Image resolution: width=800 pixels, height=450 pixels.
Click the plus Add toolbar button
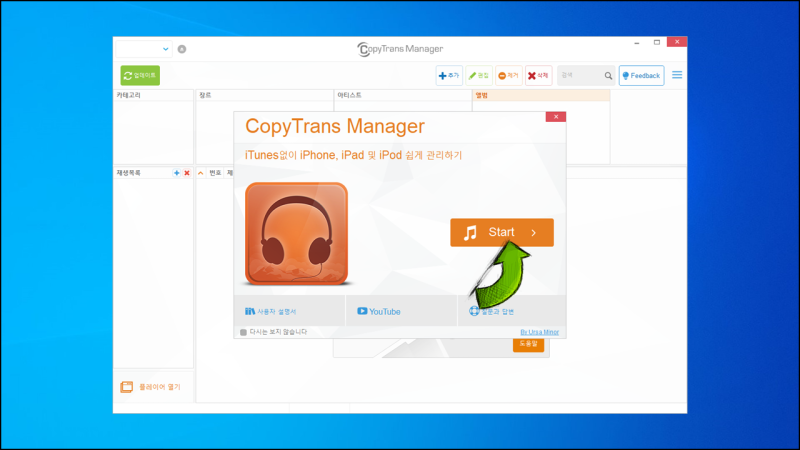point(449,76)
